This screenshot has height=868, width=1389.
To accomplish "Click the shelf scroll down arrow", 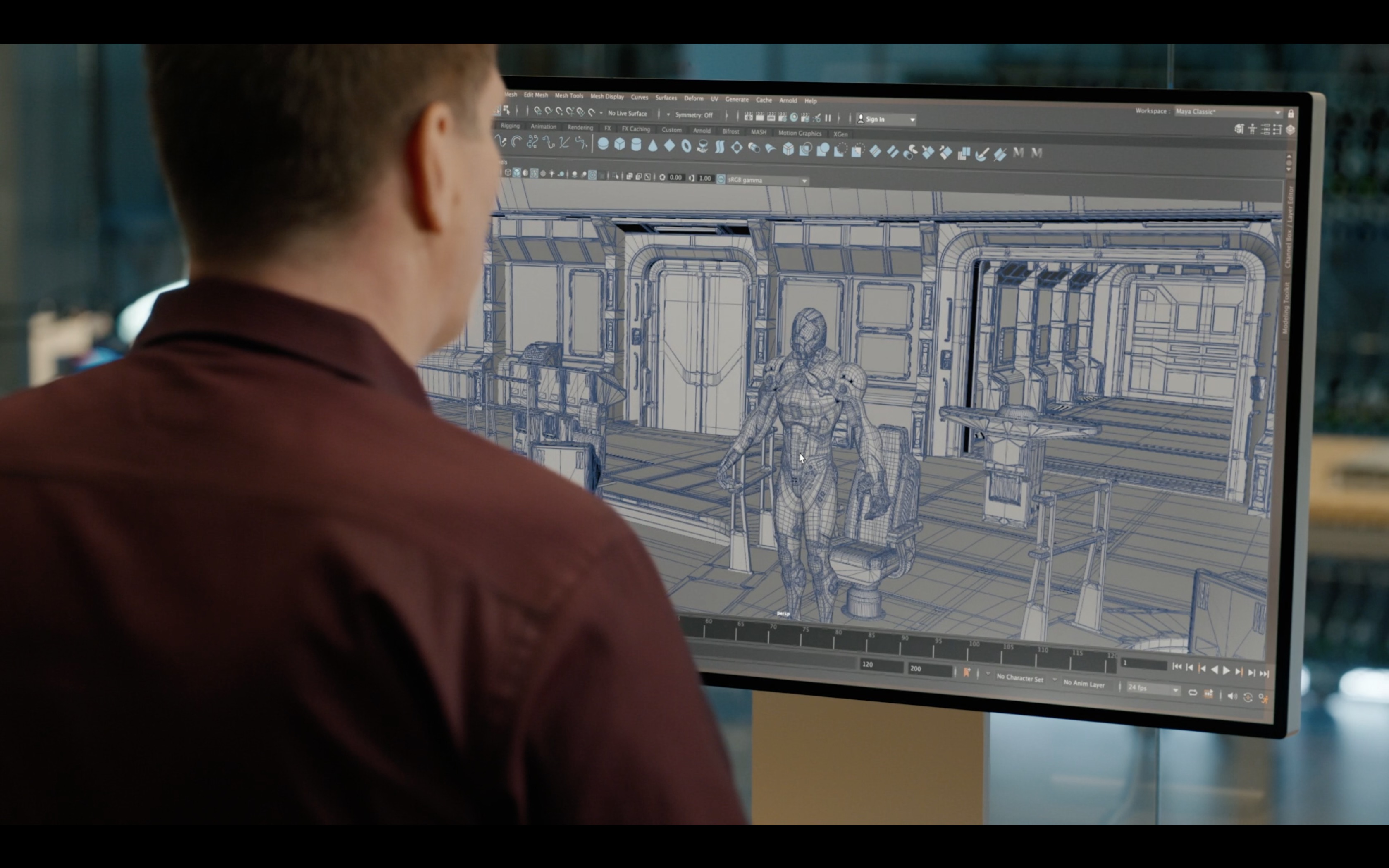I will [x=1289, y=169].
